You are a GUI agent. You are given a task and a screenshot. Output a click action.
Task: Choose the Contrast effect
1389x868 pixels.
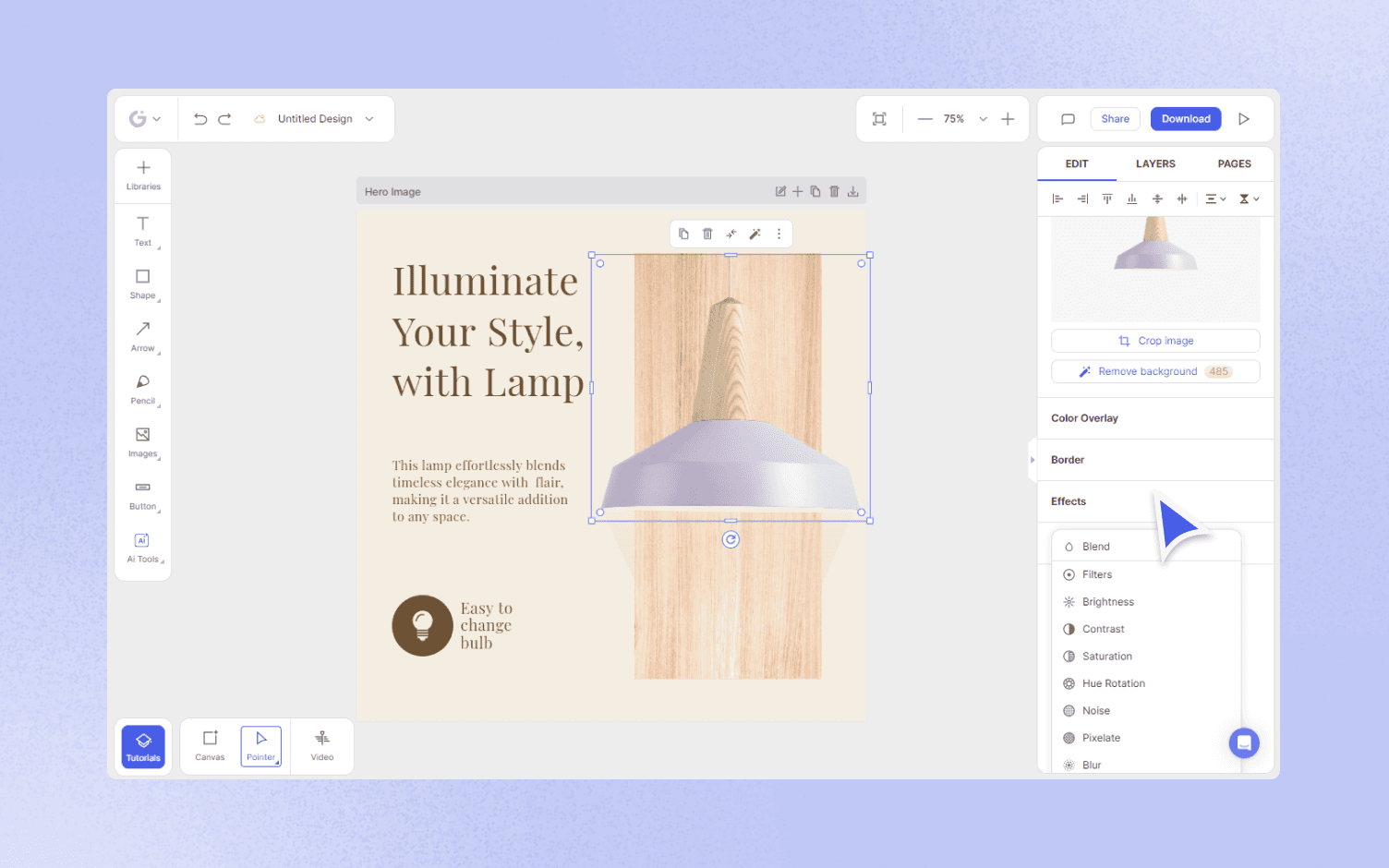click(1146, 629)
